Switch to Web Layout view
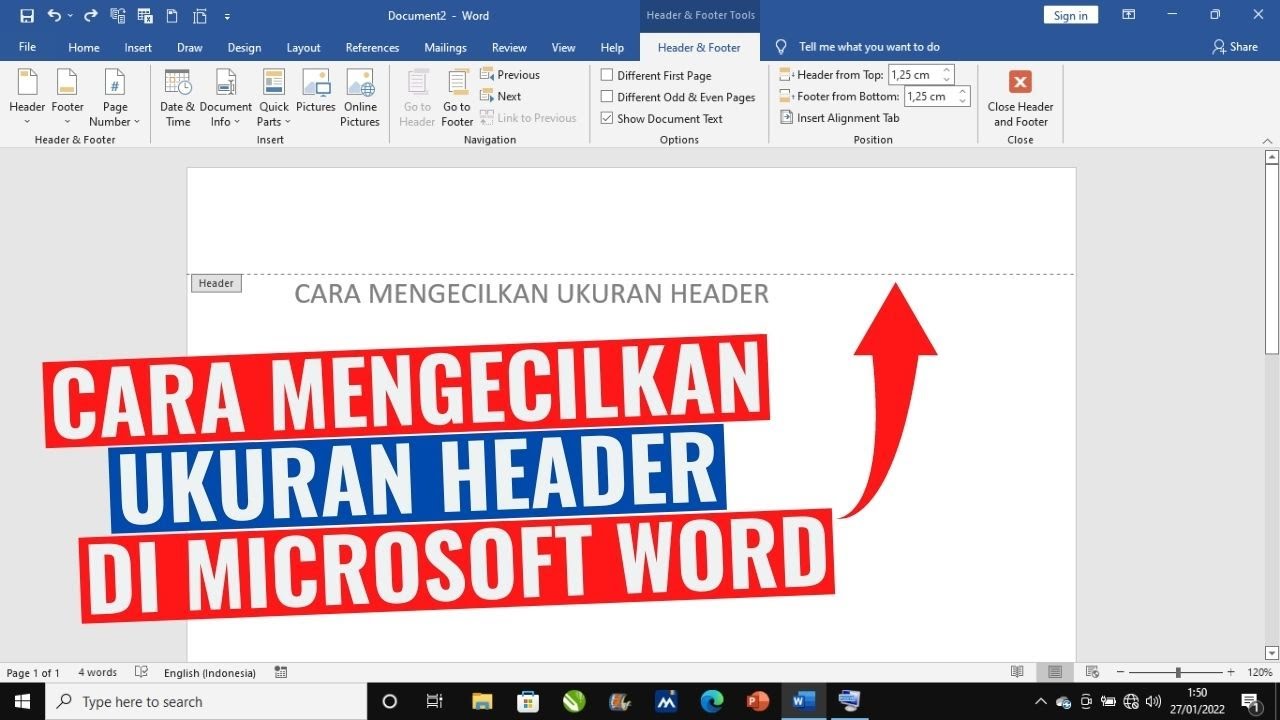This screenshot has height=720, width=1280. click(x=1092, y=673)
